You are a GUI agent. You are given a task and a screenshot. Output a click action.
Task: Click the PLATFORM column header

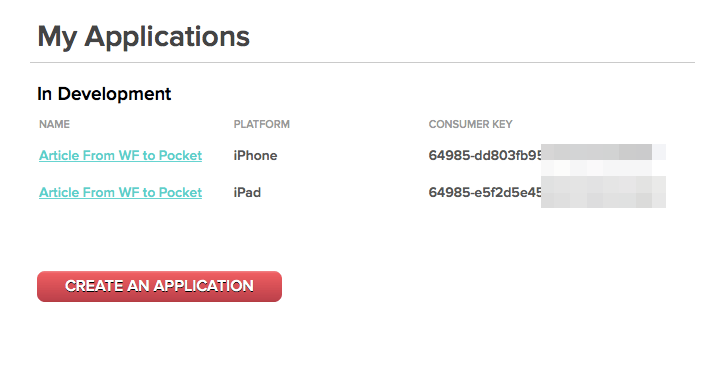[x=262, y=124]
